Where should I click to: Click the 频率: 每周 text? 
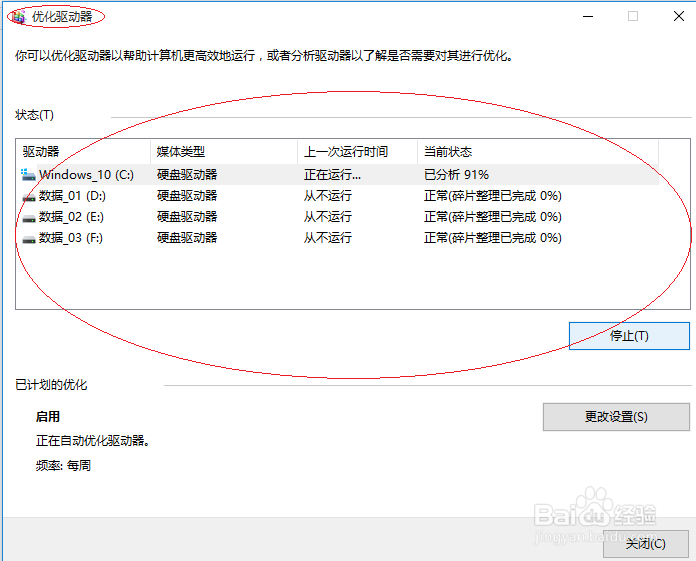pyautogui.click(x=63, y=466)
